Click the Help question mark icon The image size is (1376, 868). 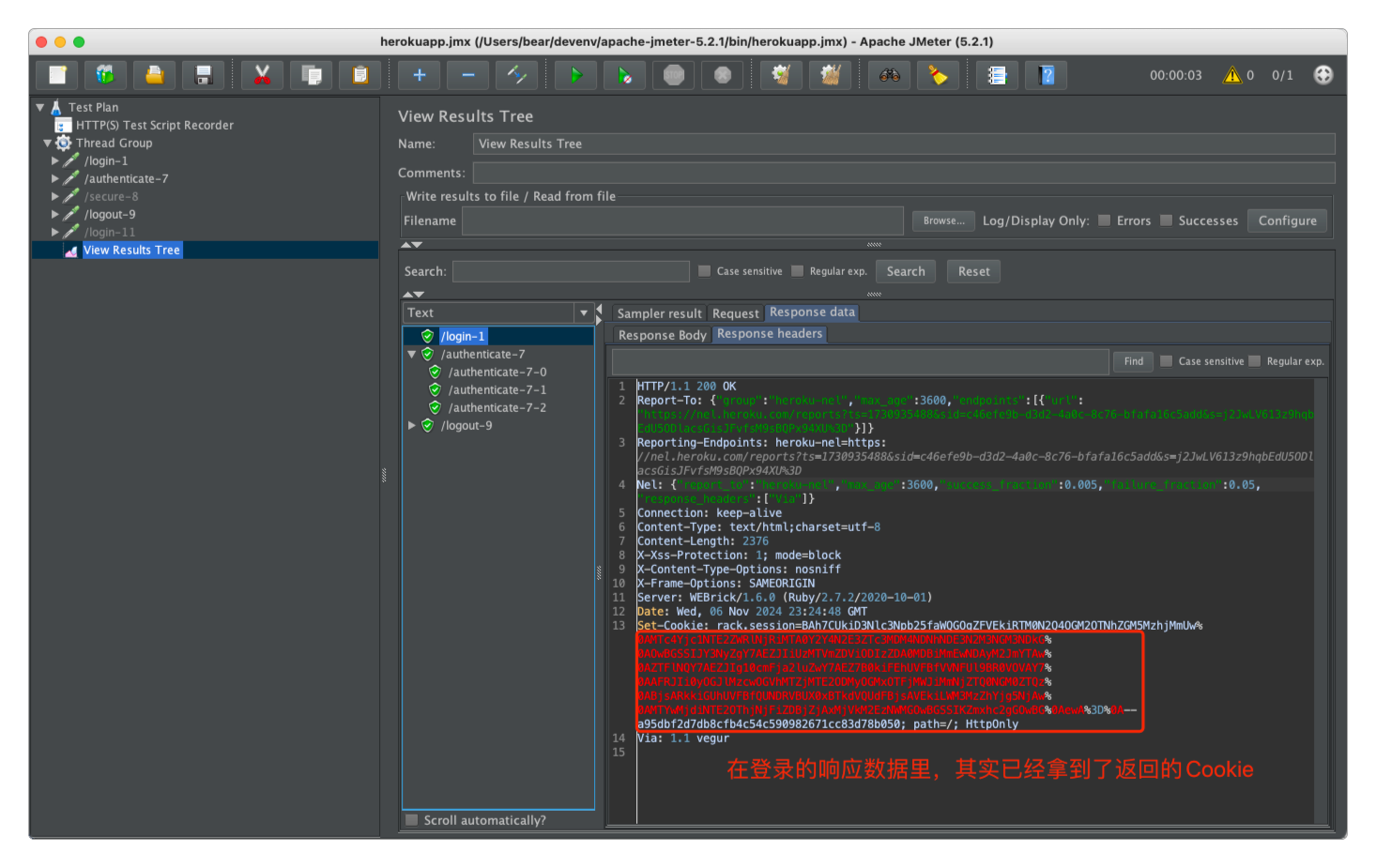[1047, 75]
